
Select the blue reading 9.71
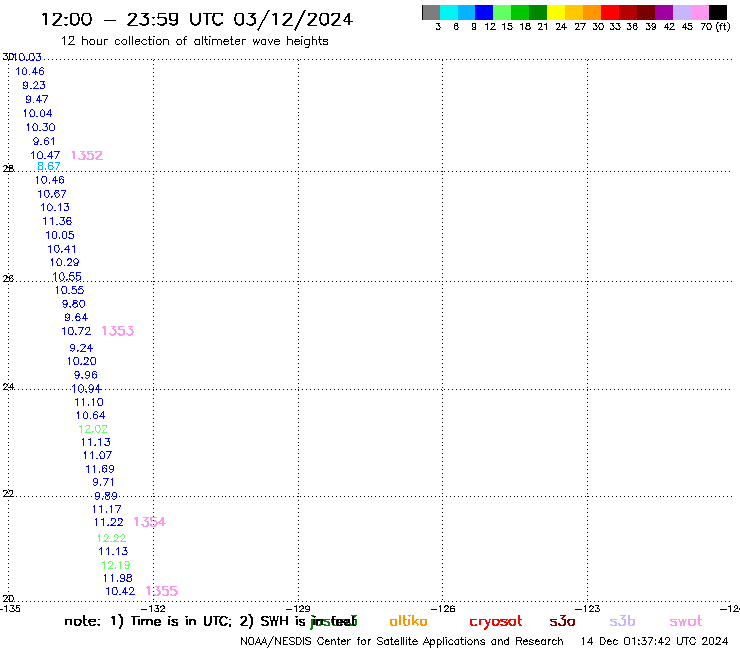click(x=103, y=482)
